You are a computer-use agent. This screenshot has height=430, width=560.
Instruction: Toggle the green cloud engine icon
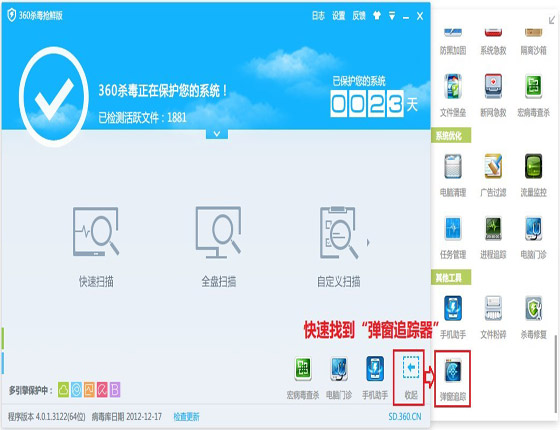click(64, 390)
